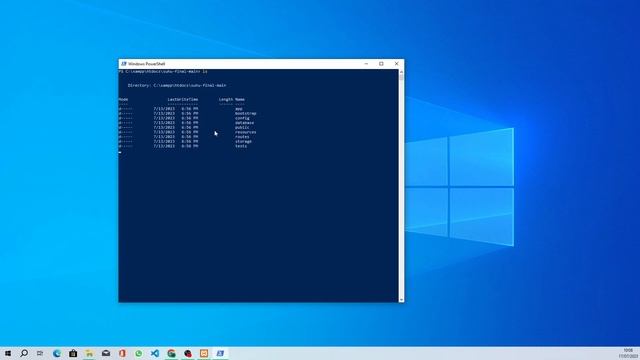Viewport: 640px width, 360px height.
Task: Click the 'Length' column header
Action: click(226, 100)
